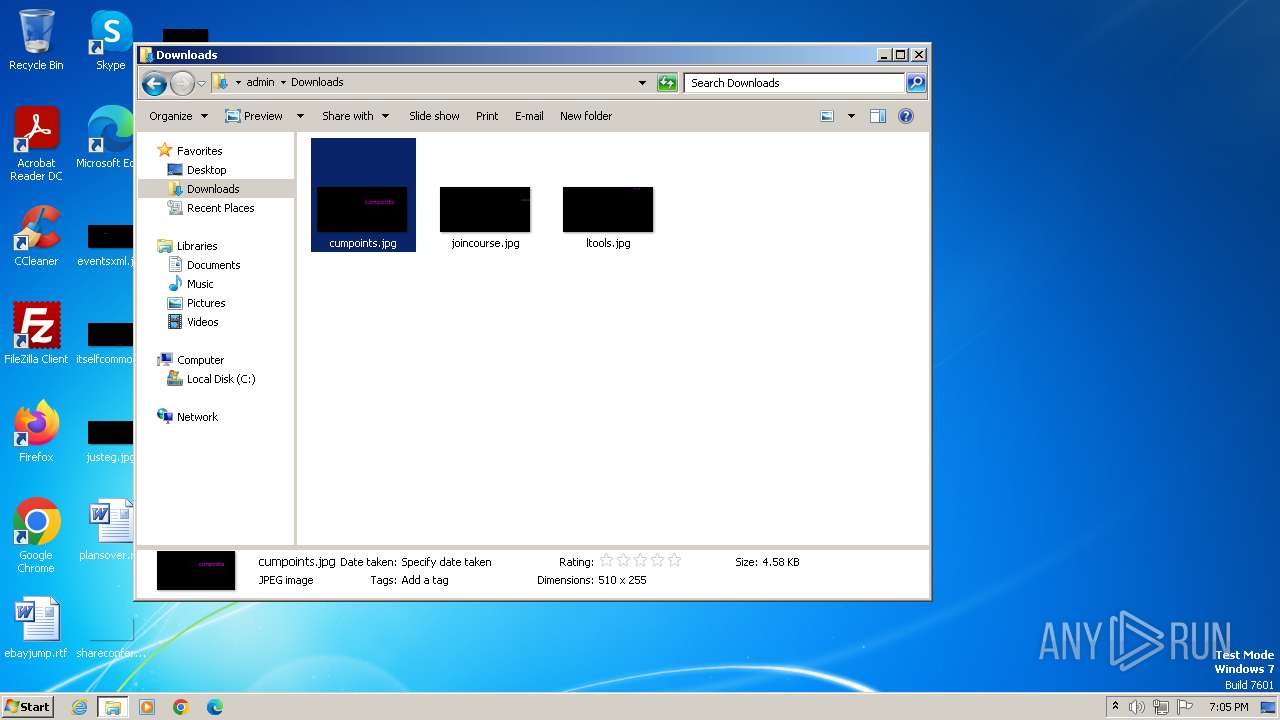Select Network in the navigation pane

click(x=197, y=417)
